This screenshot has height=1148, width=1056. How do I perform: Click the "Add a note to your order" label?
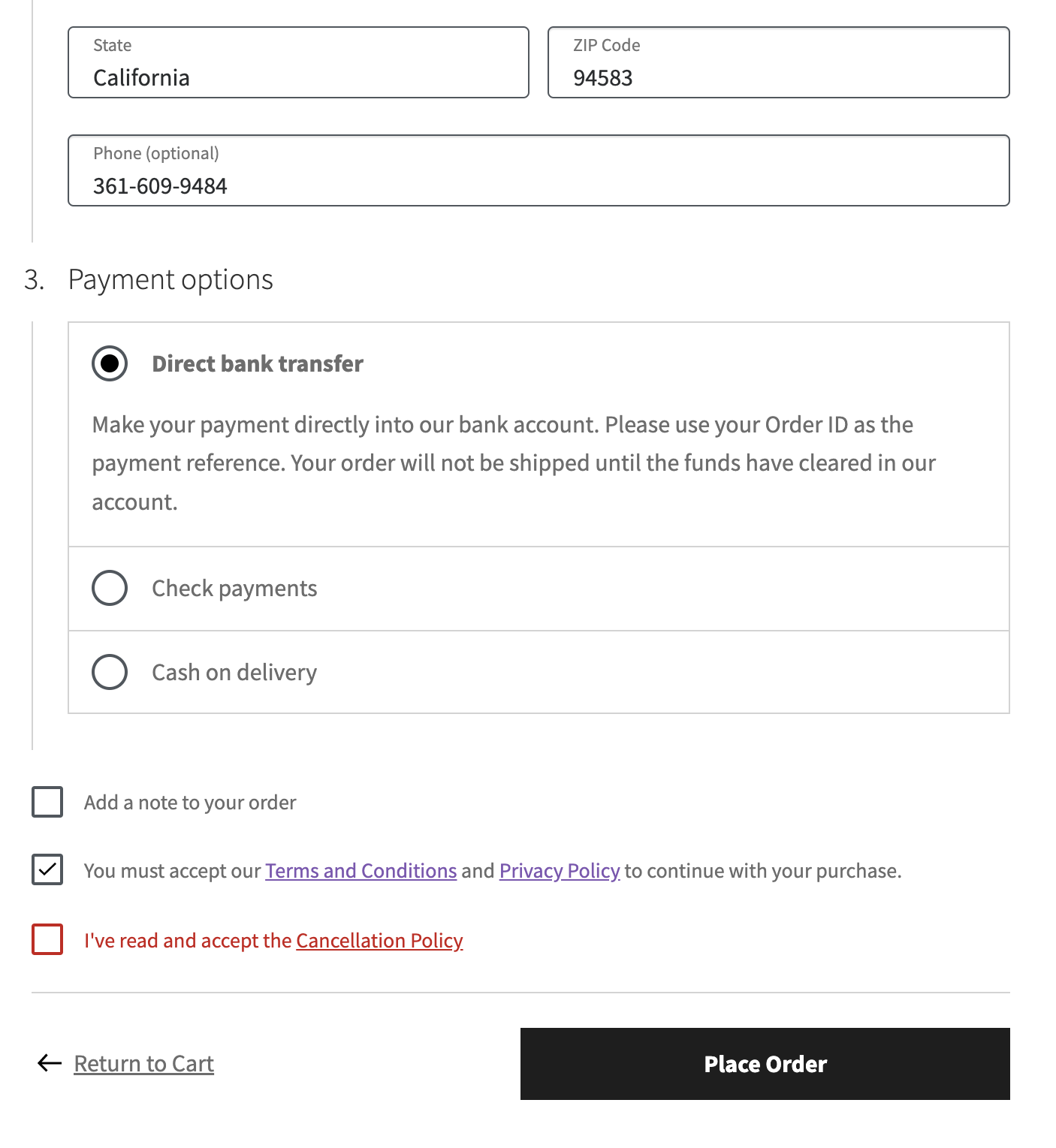(190, 803)
